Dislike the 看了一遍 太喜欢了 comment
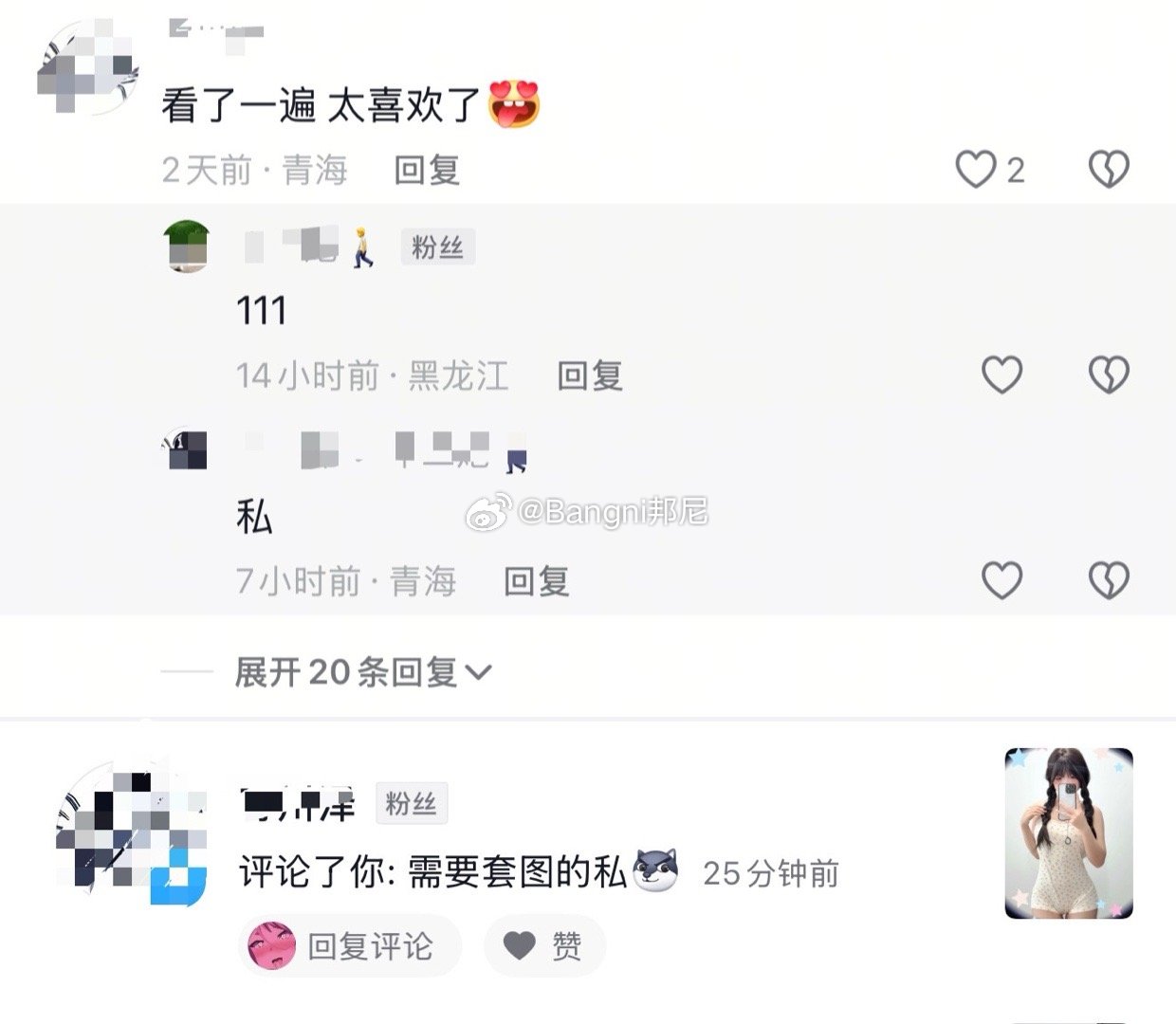The width and height of the screenshot is (1176, 1024). point(1108,170)
